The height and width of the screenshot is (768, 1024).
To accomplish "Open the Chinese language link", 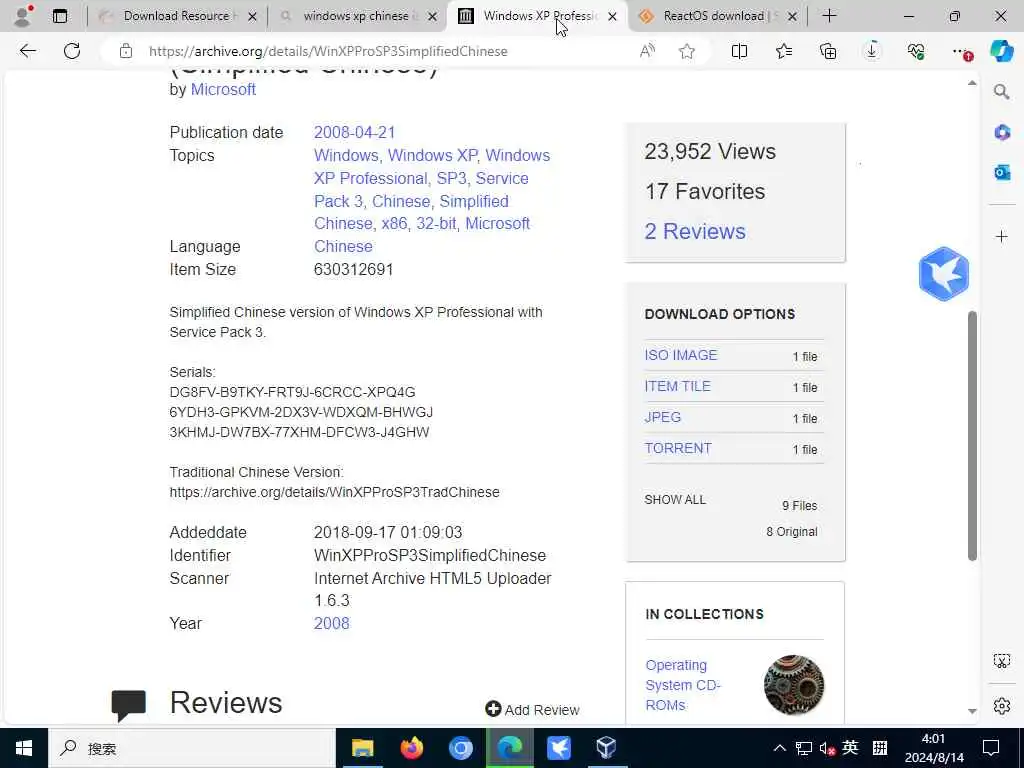I will coord(344,246).
